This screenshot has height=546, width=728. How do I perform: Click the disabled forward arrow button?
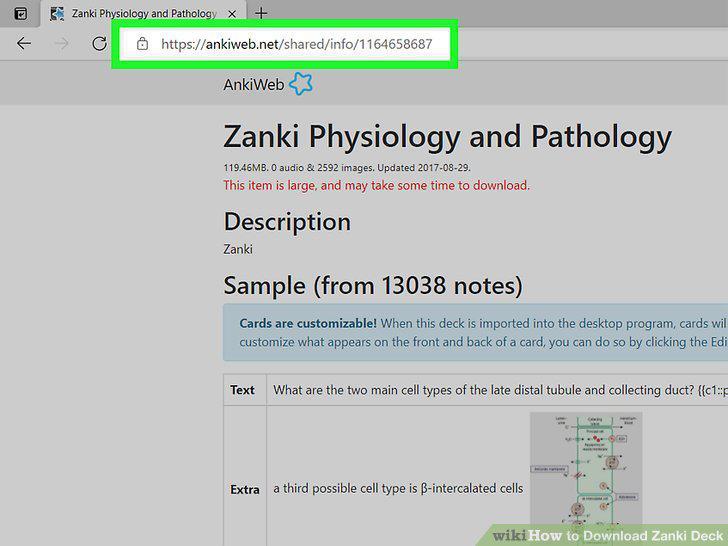pyautogui.click(x=61, y=44)
